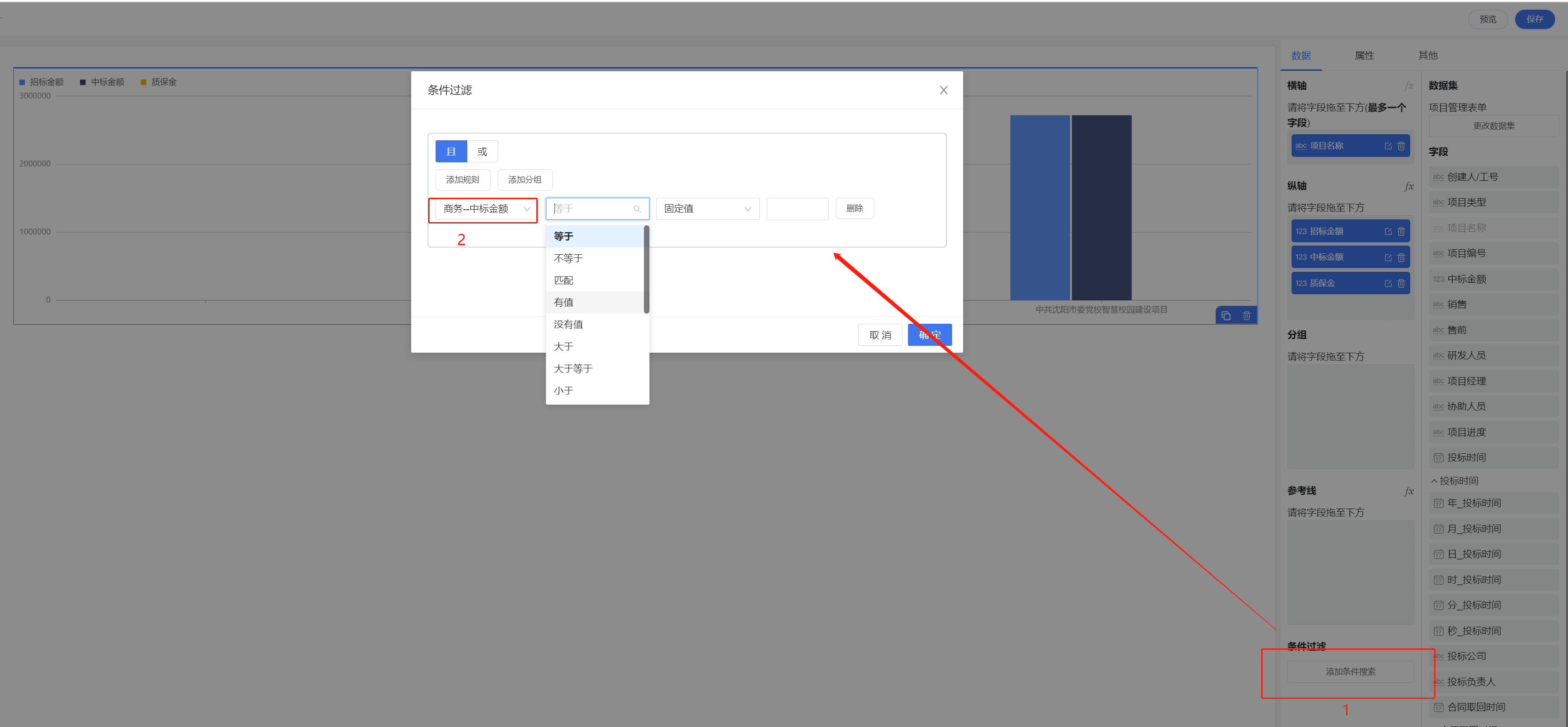This screenshot has height=727, width=1568.
Task: Collapse the 投标时间 field group
Action: tap(1434, 481)
